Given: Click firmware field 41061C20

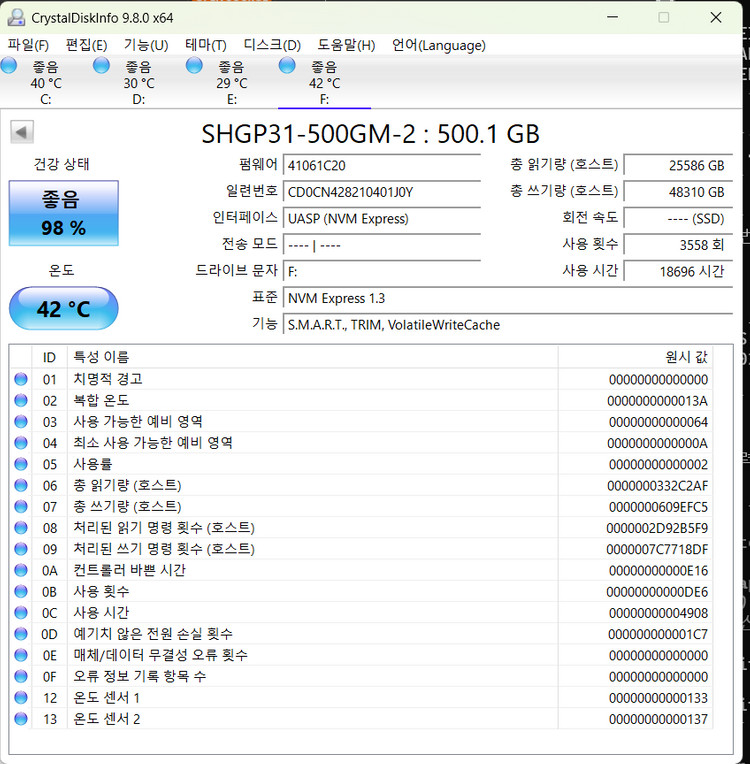Looking at the screenshot, I should (x=382, y=165).
